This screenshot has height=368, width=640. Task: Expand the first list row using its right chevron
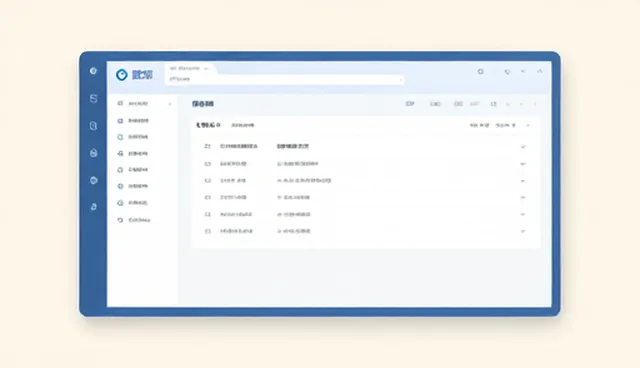523,146
